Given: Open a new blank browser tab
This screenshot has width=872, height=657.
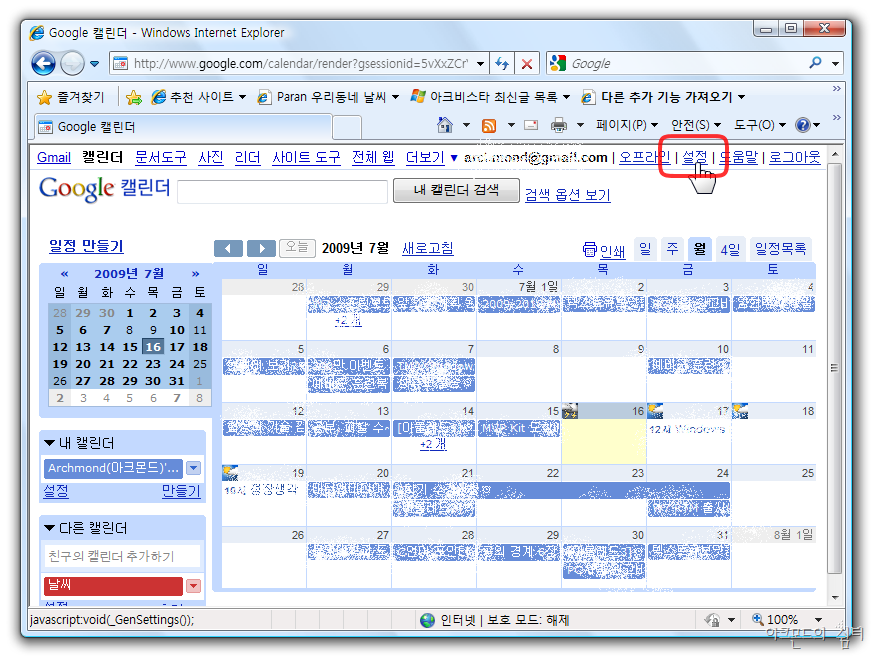Looking at the screenshot, I should coord(348,127).
